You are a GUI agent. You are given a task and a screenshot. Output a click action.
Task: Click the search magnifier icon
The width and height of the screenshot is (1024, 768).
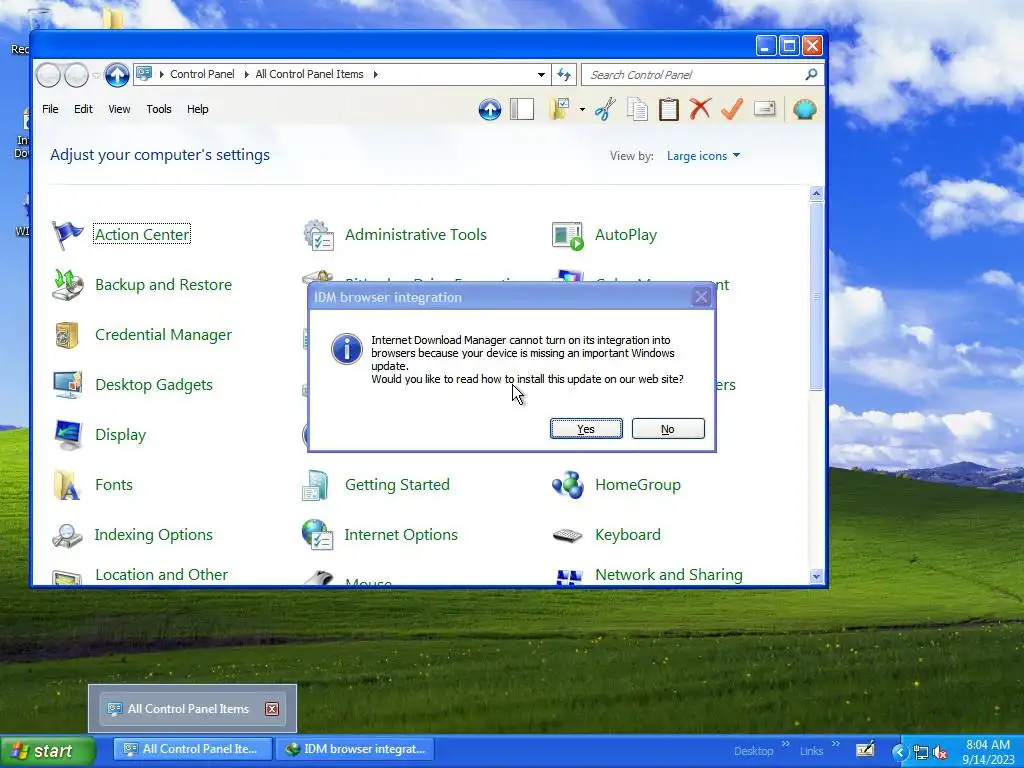point(811,74)
